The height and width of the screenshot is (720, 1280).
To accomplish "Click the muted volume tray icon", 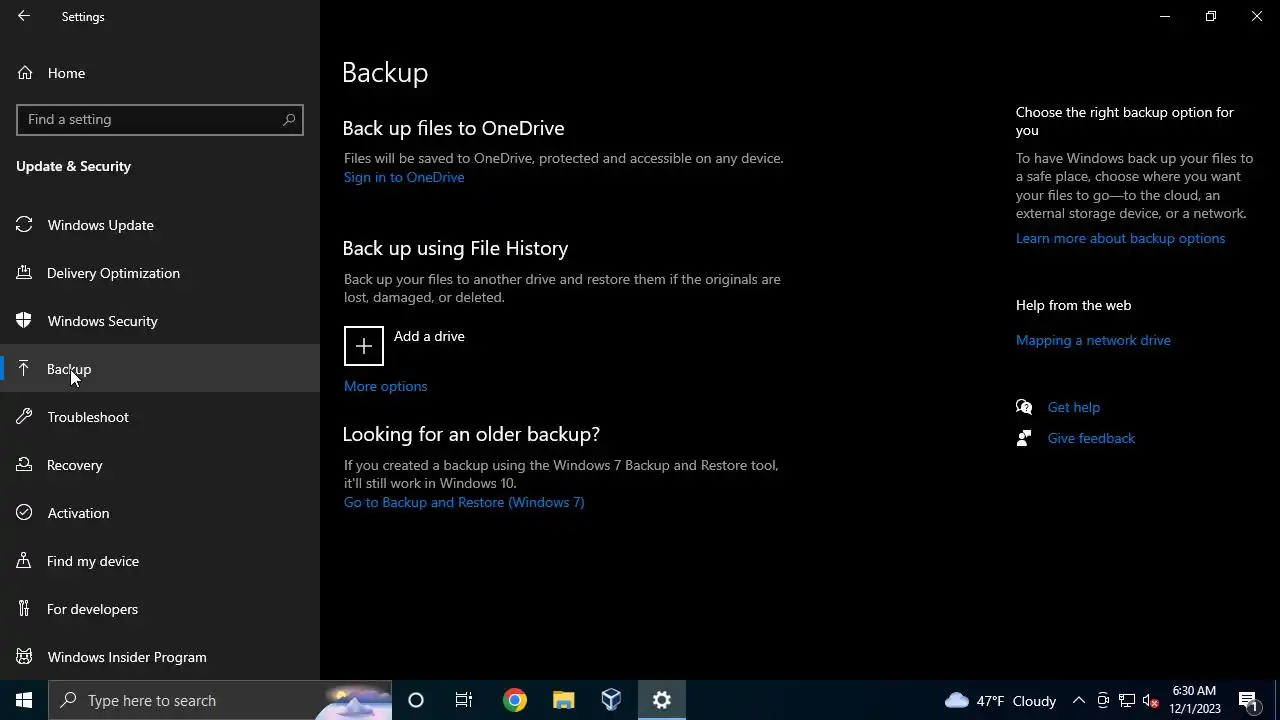I will point(1151,701).
